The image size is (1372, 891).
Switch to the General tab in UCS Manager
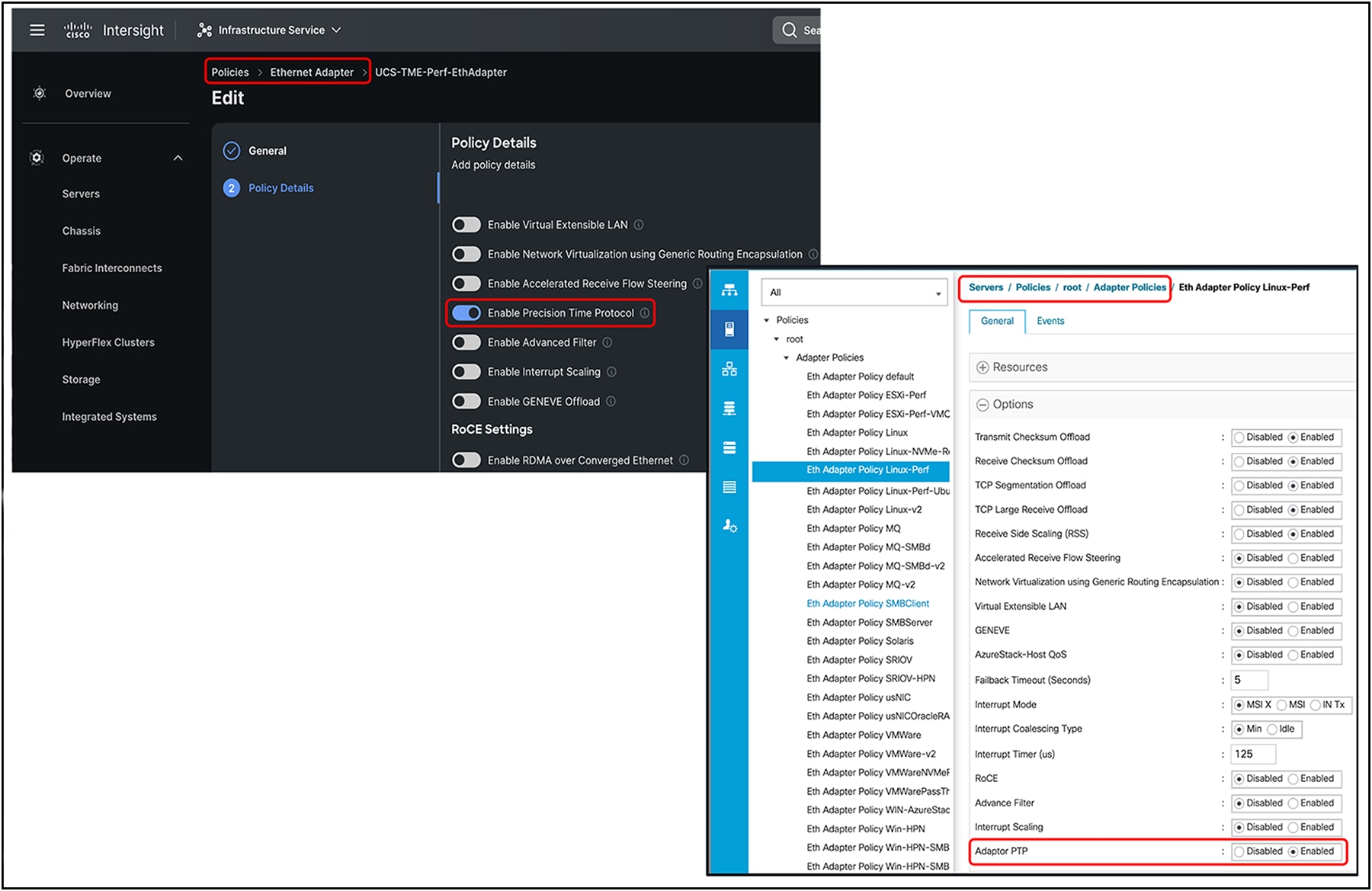[997, 321]
